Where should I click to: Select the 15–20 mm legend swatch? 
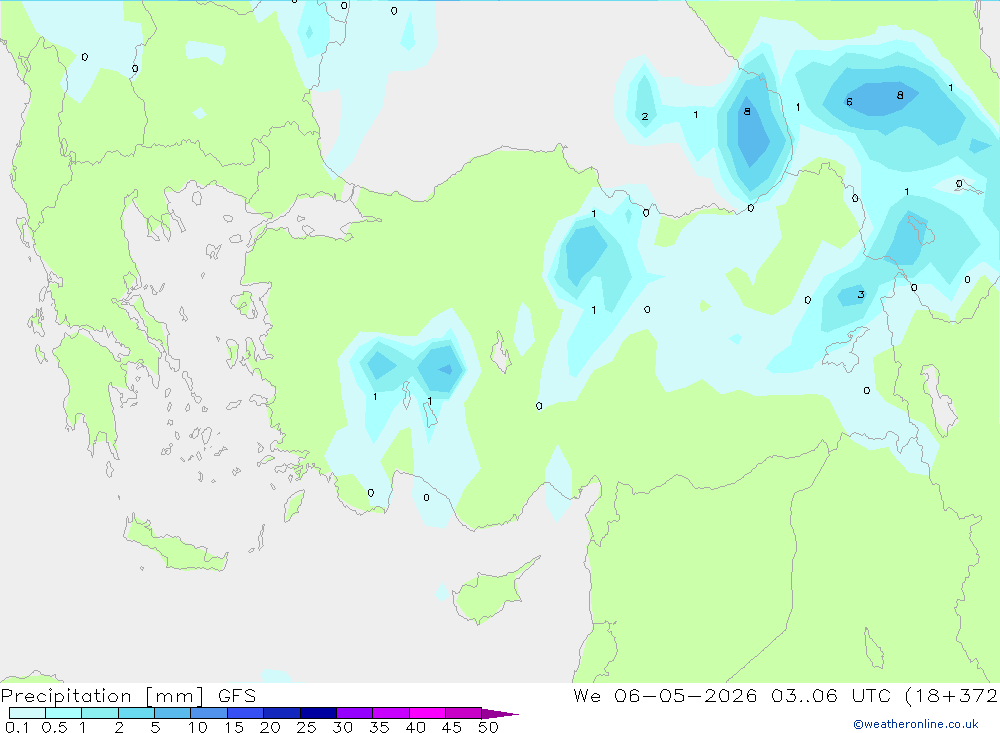point(246,713)
